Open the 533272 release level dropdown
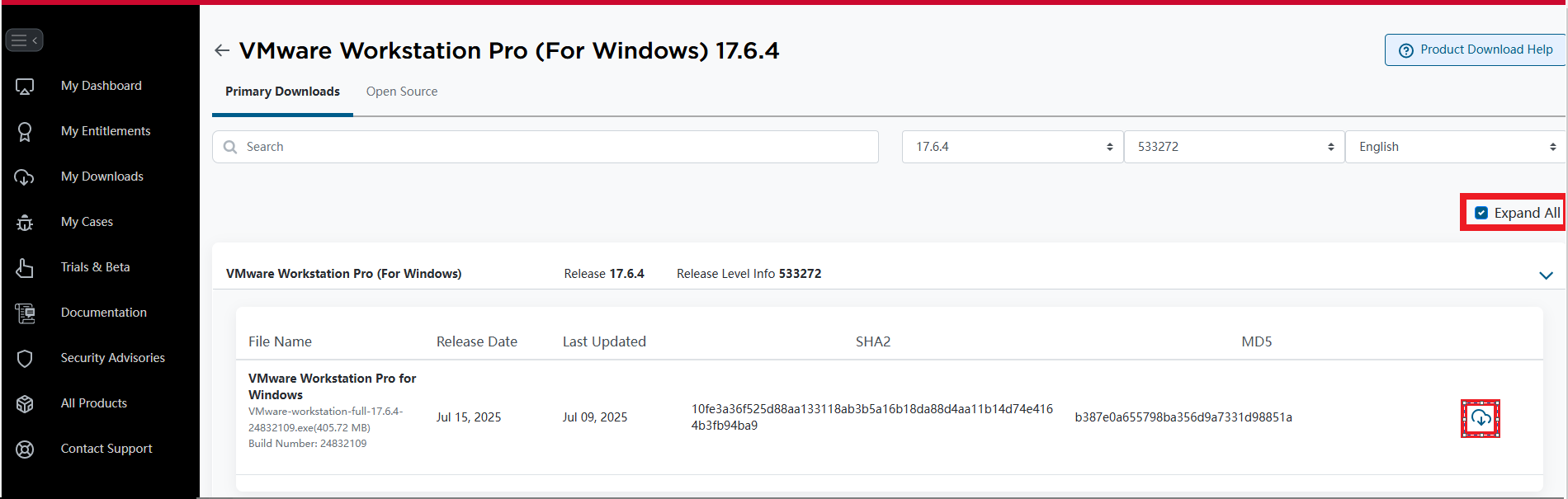Viewport: 1568px width, 499px height. (x=1235, y=147)
